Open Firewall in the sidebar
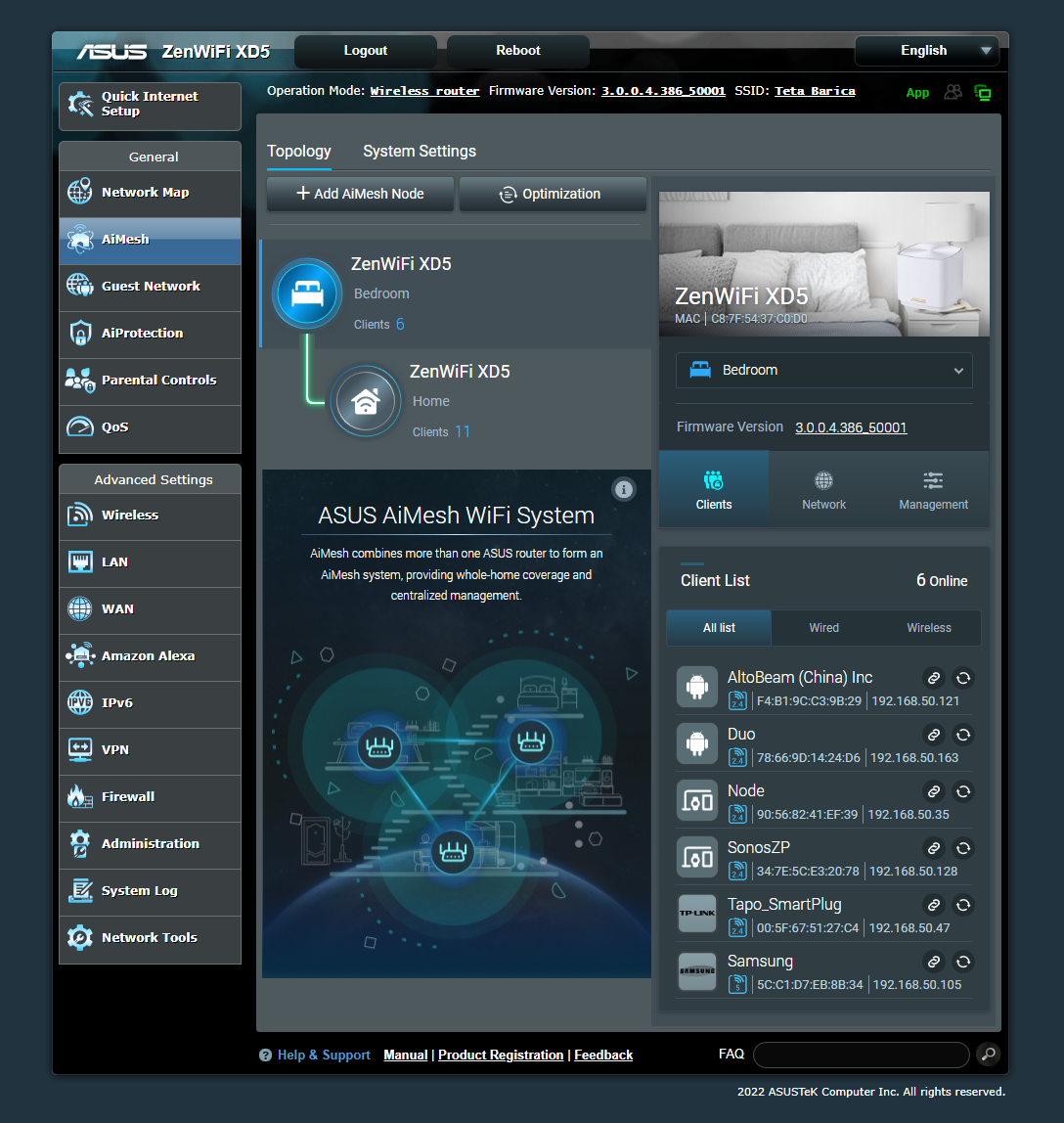 (151, 797)
